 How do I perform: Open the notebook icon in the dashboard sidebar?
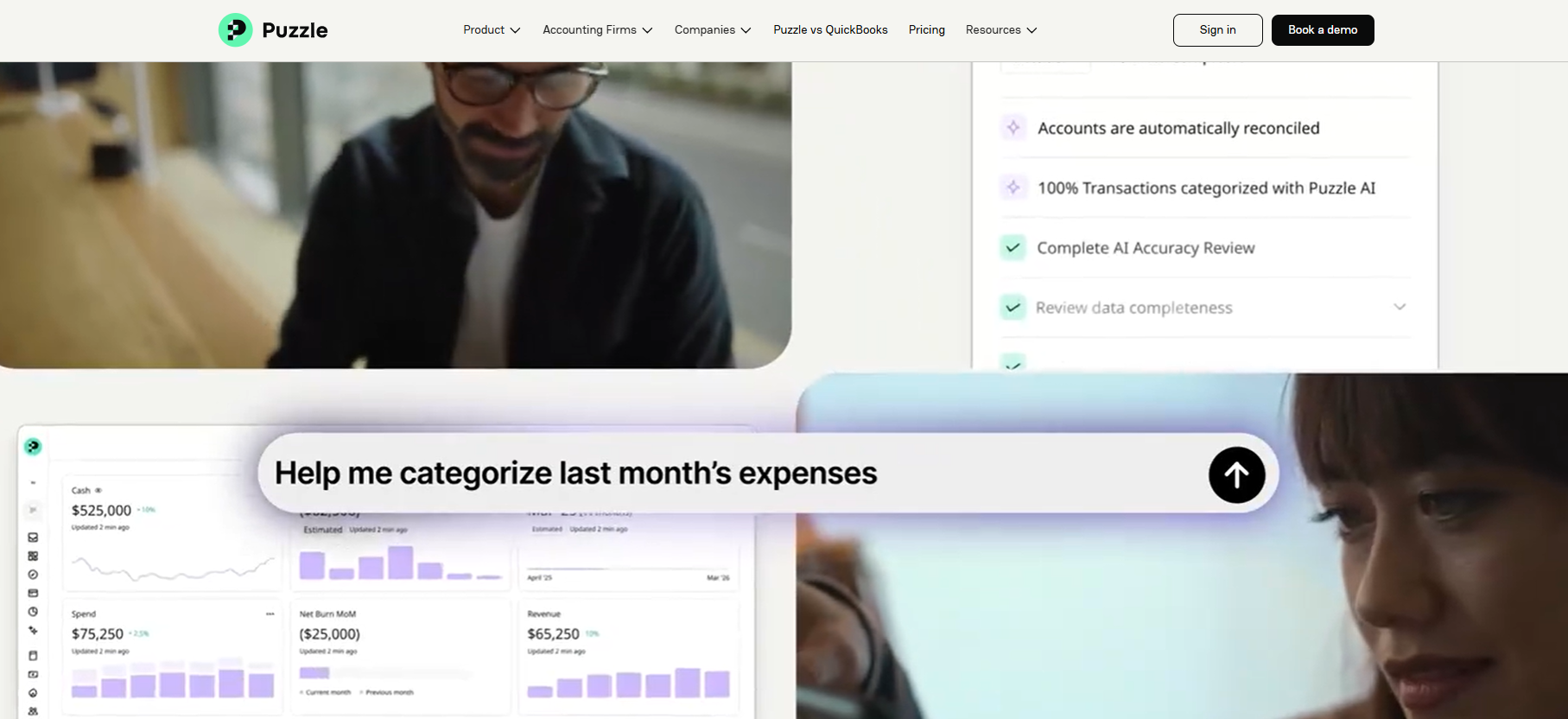coord(33,656)
